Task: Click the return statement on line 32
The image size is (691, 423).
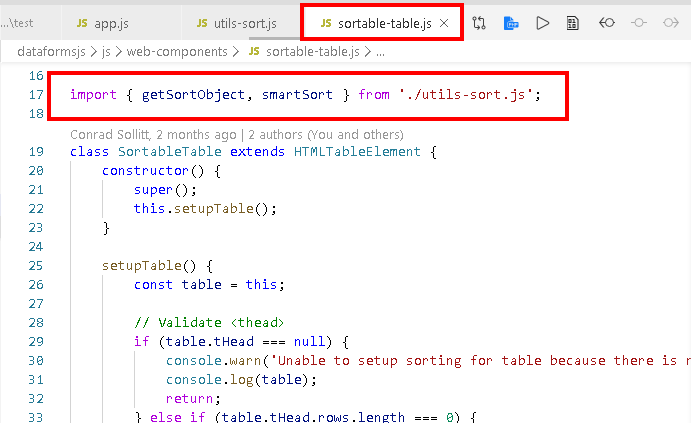Action: (193, 399)
